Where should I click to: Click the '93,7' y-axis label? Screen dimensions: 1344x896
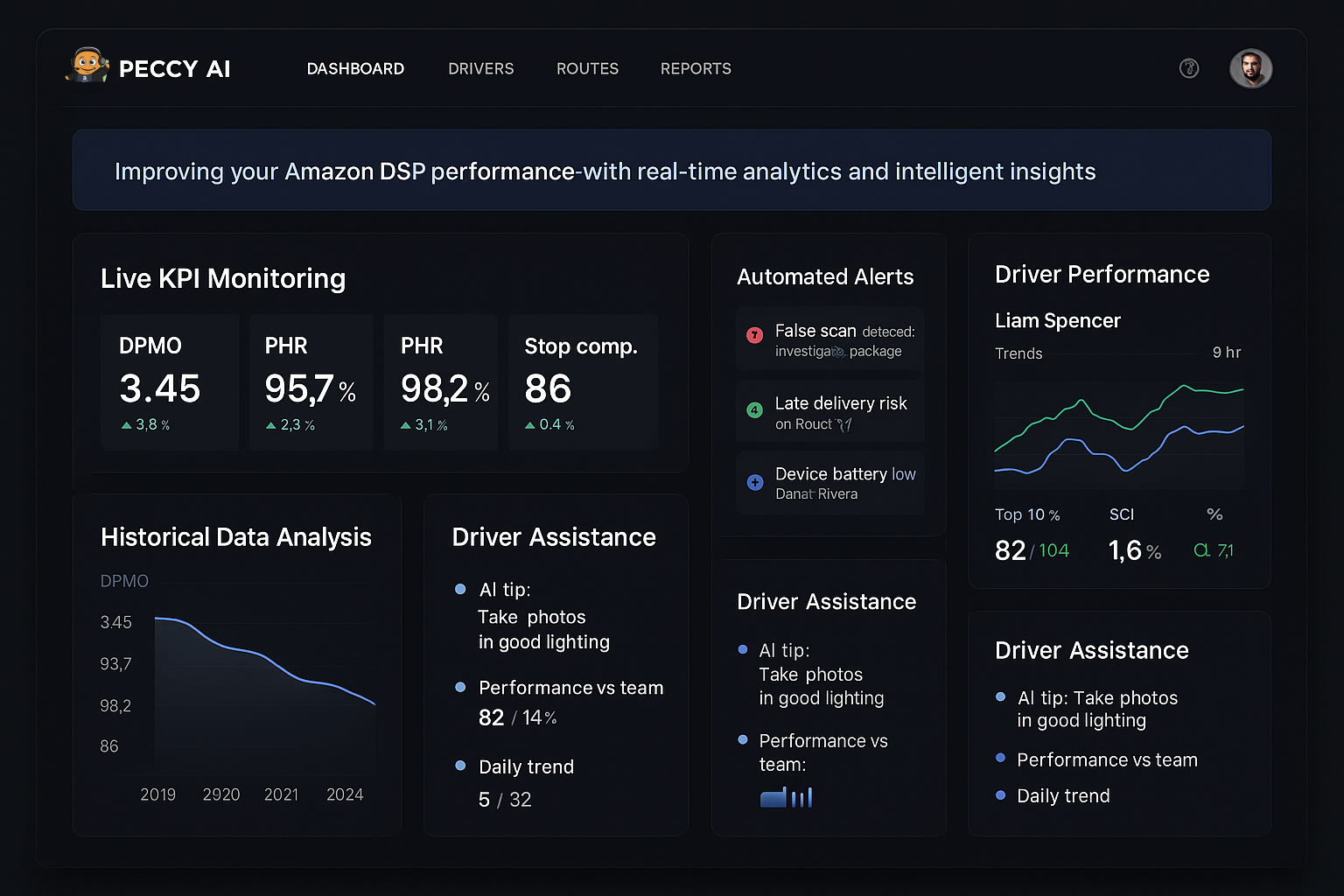click(115, 664)
